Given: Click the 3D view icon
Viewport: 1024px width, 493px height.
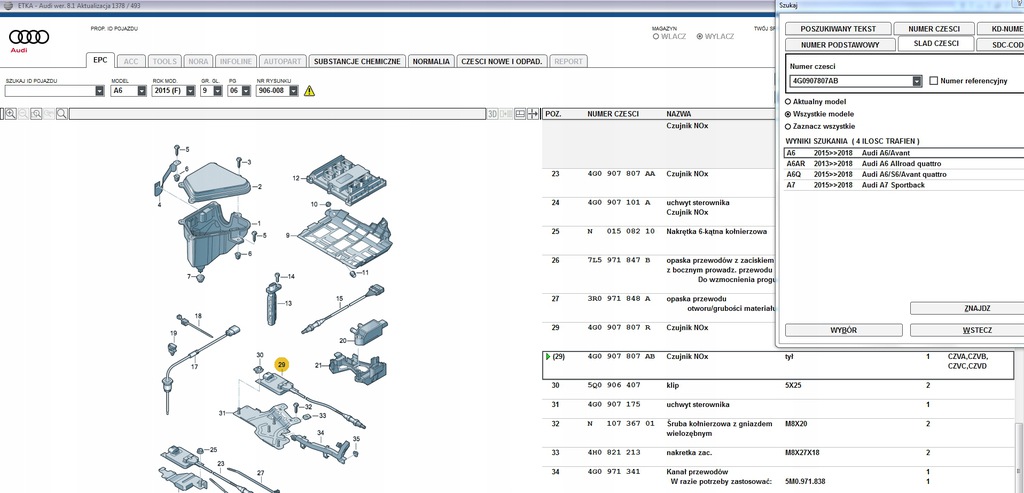Looking at the screenshot, I should tap(493, 114).
